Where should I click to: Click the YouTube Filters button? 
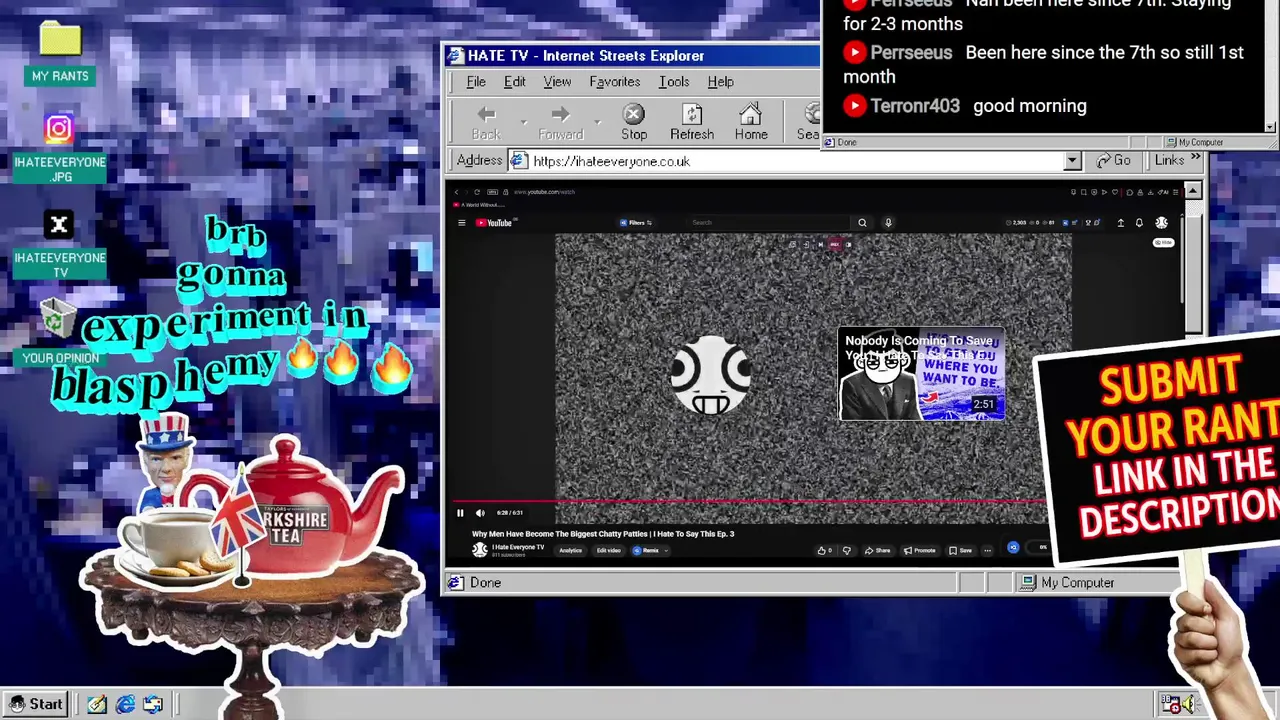[x=635, y=223]
